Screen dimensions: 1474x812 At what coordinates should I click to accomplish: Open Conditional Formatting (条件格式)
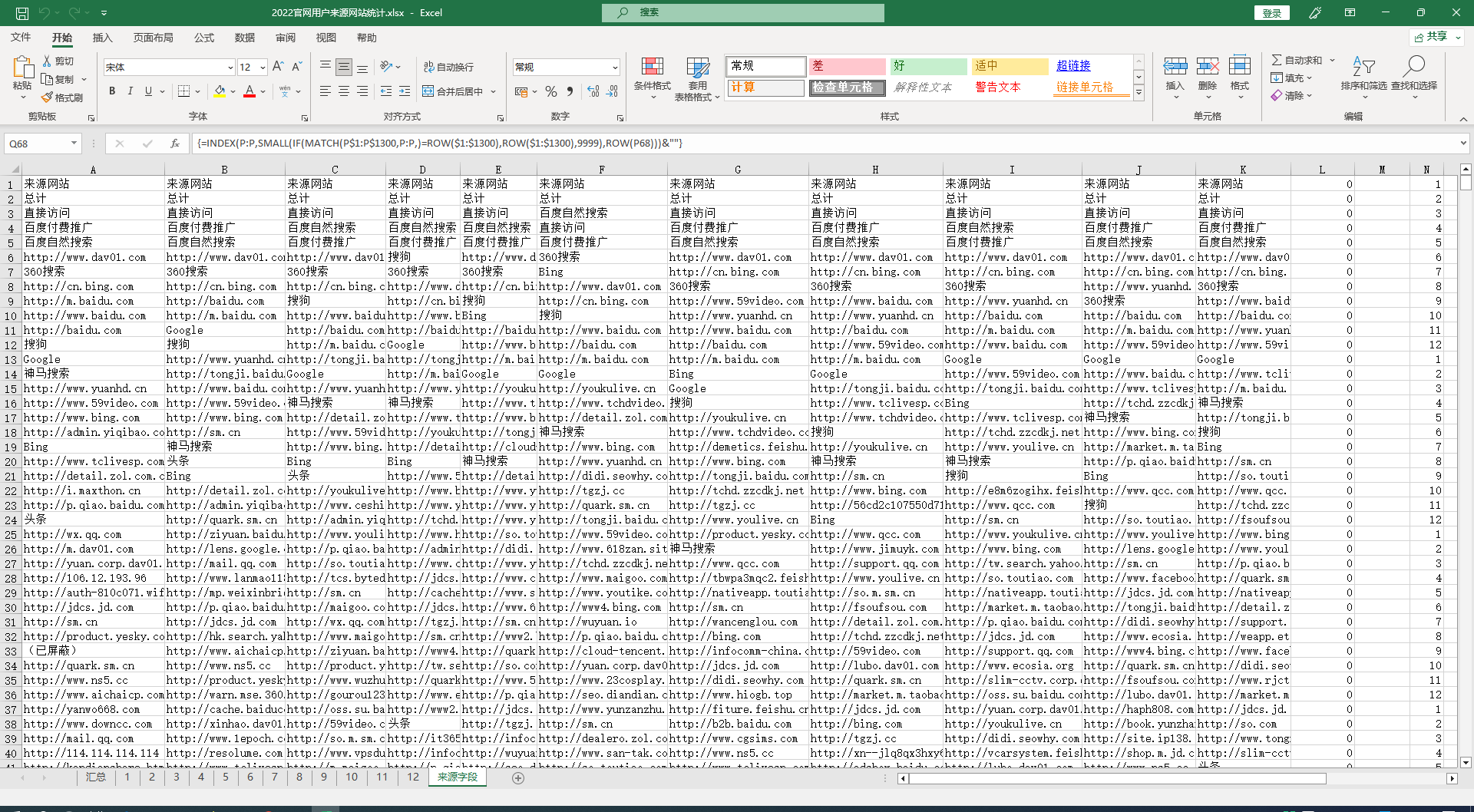tap(652, 78)
